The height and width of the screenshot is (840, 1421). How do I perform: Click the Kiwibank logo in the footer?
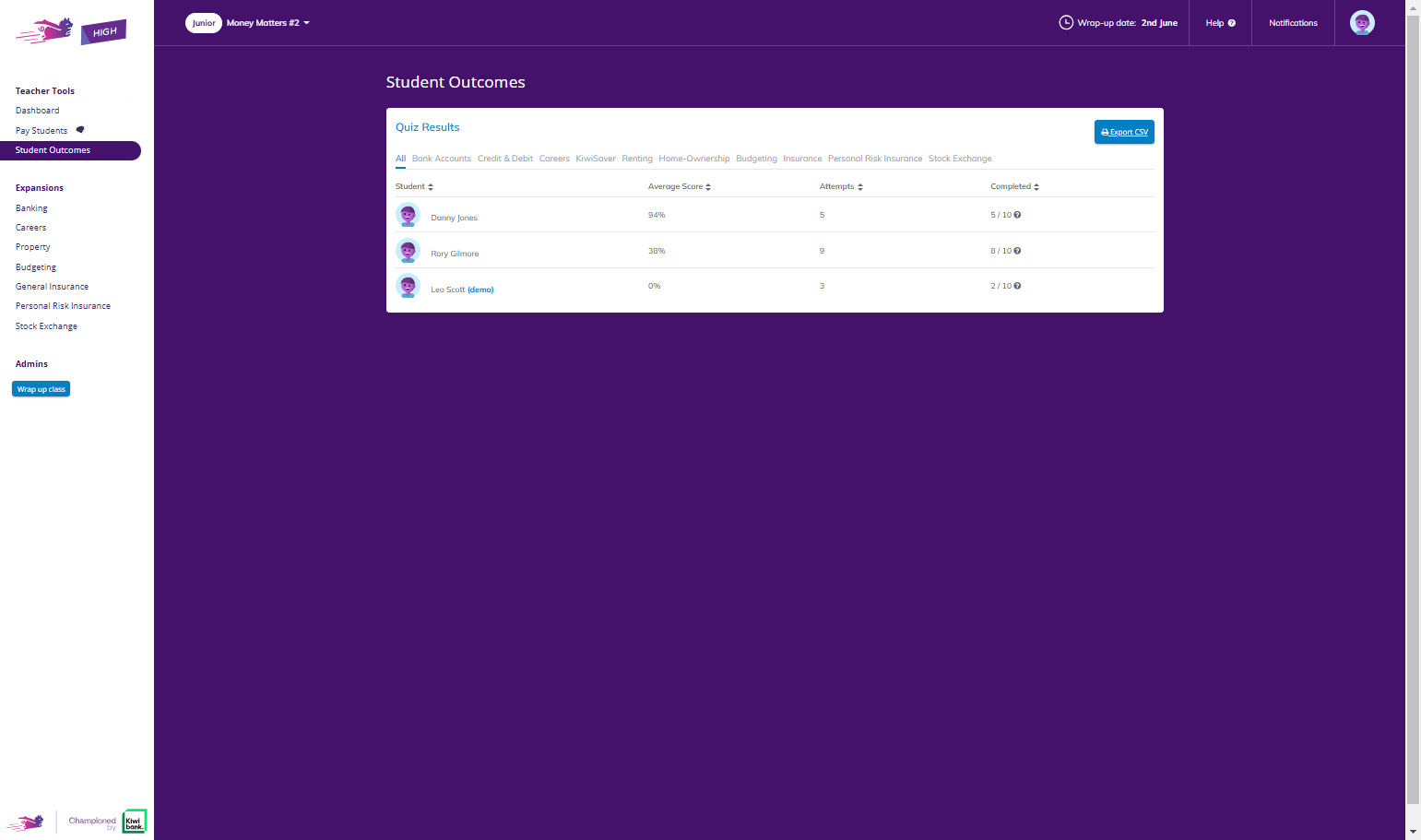click(x=135, y=821)
